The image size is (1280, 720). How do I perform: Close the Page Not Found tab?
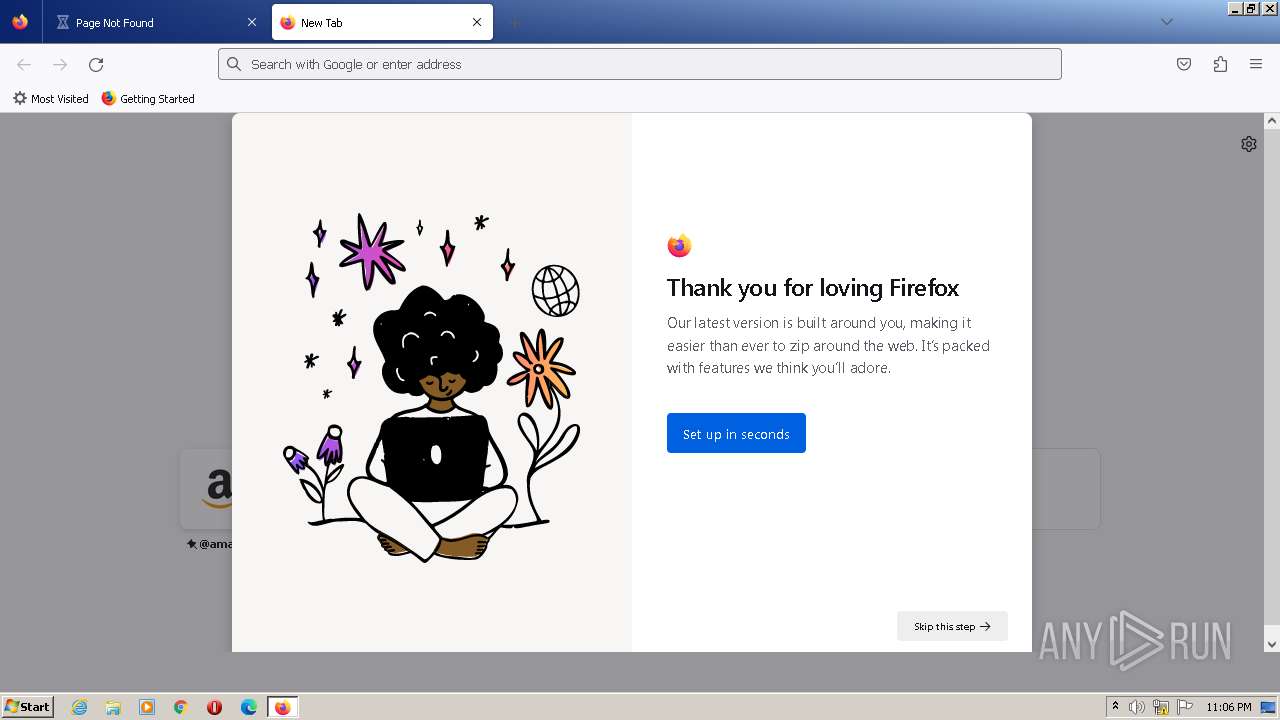click(252, 22)
